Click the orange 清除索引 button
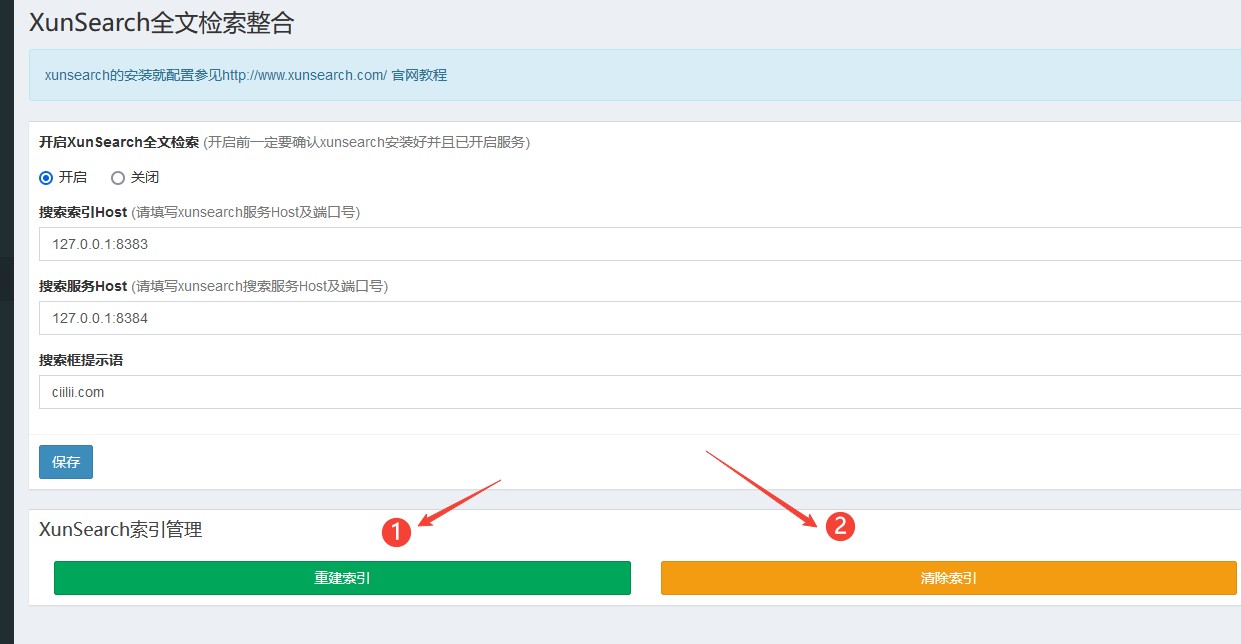 [947, 578]
